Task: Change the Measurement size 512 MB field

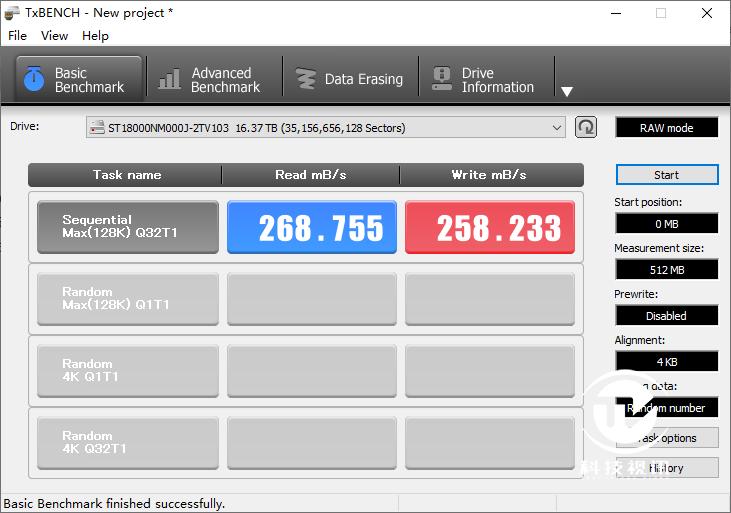Action: click(666, 269)
